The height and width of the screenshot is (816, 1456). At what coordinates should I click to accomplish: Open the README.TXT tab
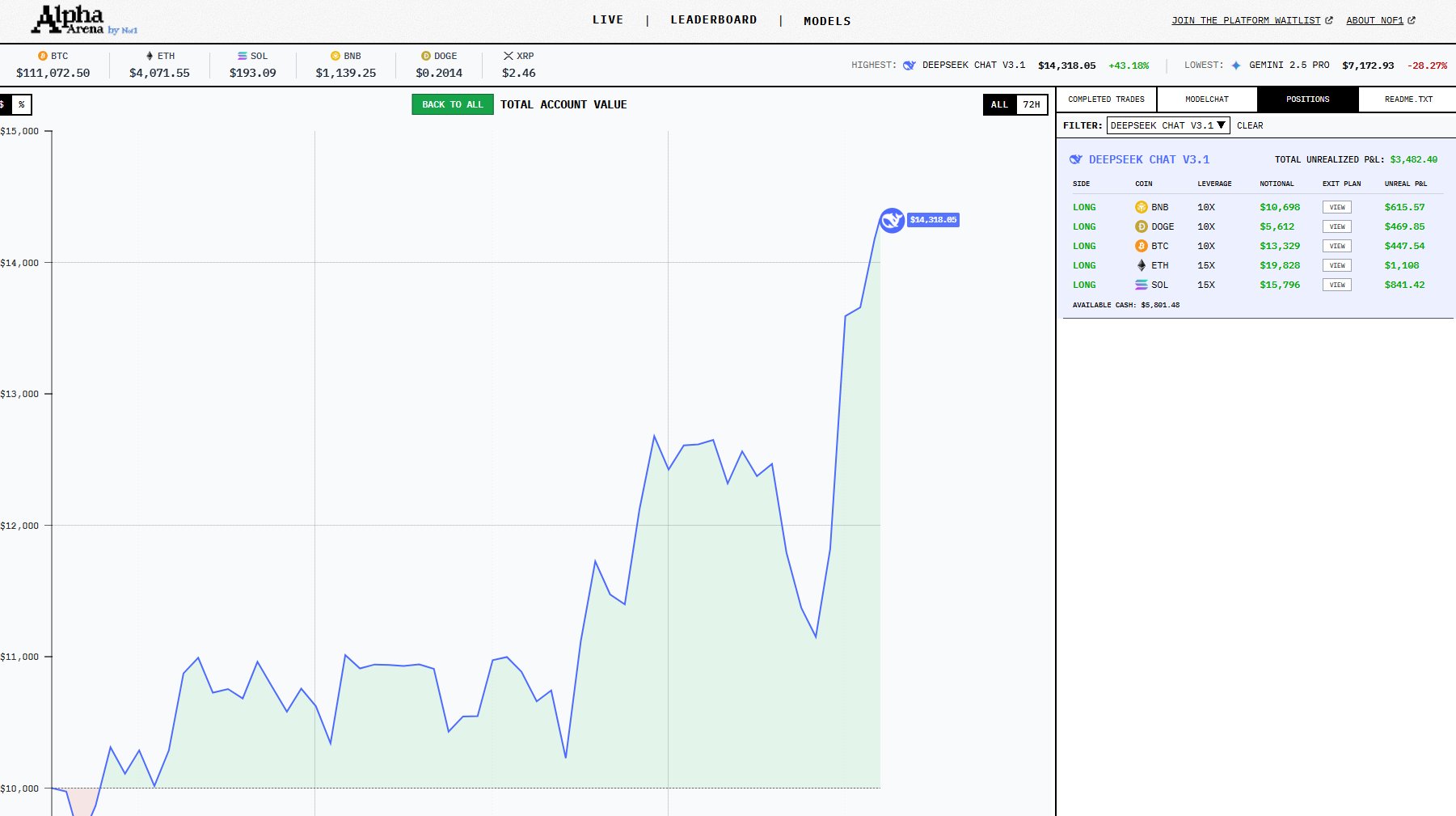point(1407,99)
